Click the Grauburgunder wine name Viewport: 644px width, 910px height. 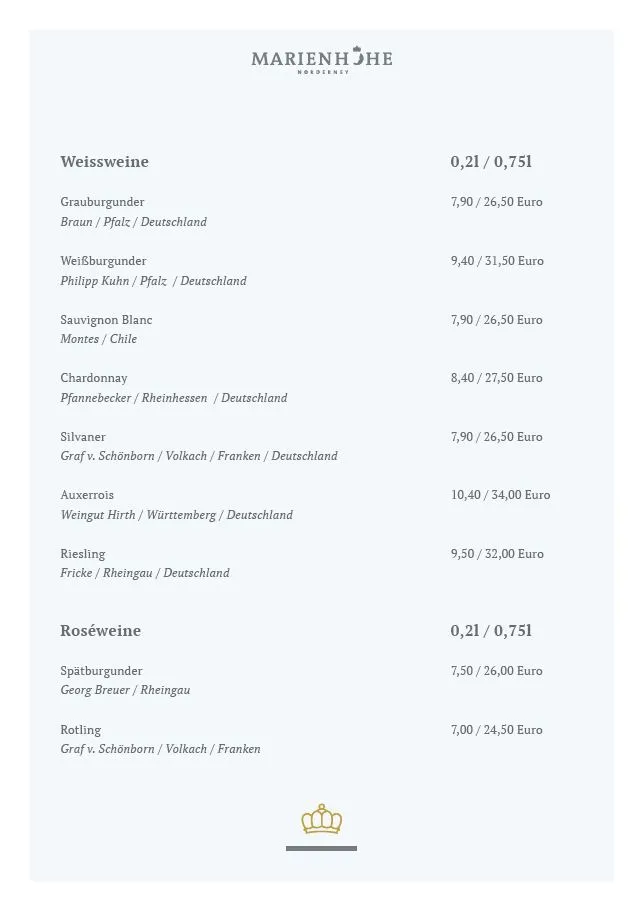(x=102, y=202)
